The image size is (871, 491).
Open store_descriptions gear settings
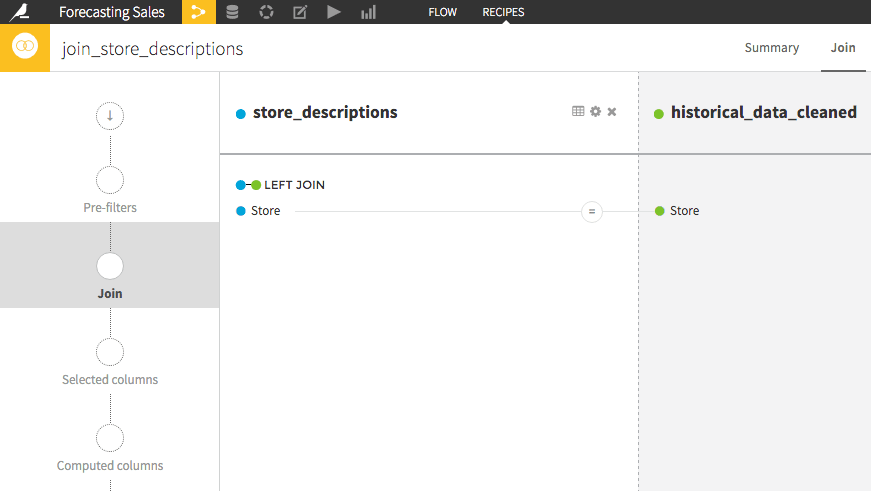pos(595,111)
